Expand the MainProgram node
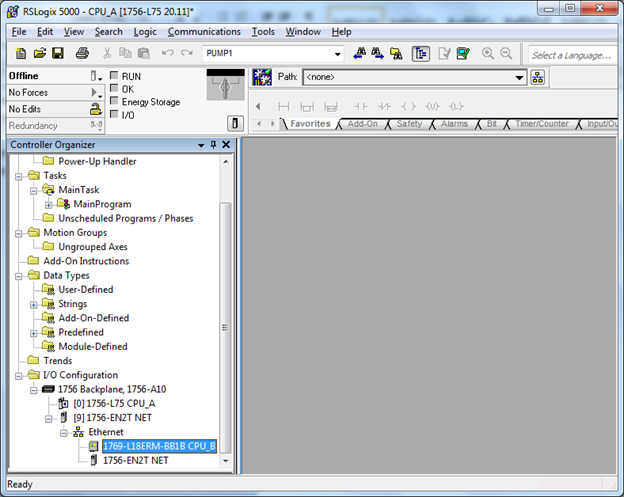This screenshot has width=624, height=497. (49, 205)
